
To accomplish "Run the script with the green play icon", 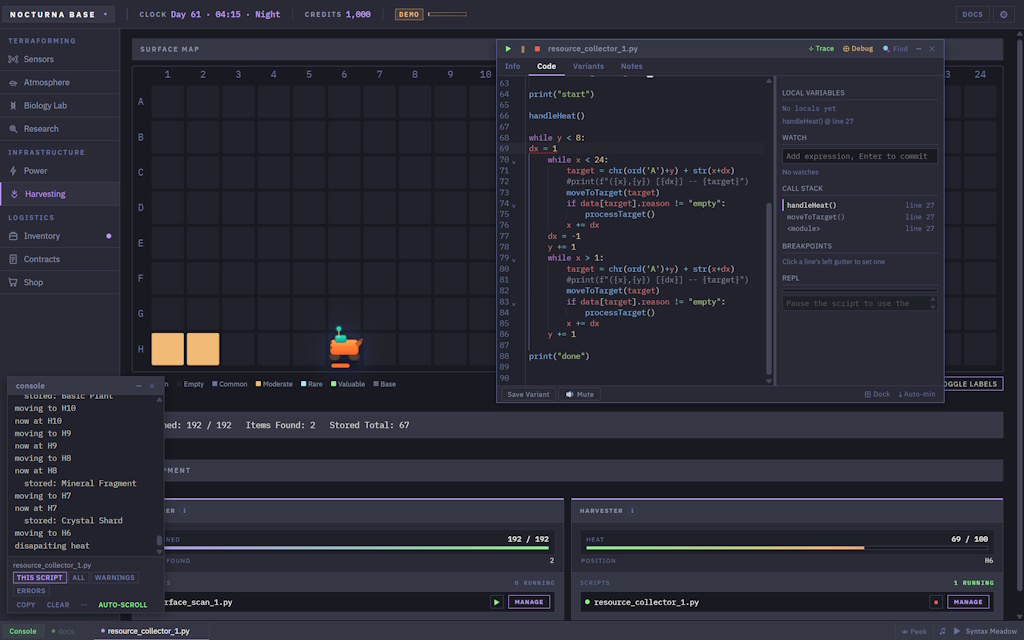I will [x=508, y=49].
